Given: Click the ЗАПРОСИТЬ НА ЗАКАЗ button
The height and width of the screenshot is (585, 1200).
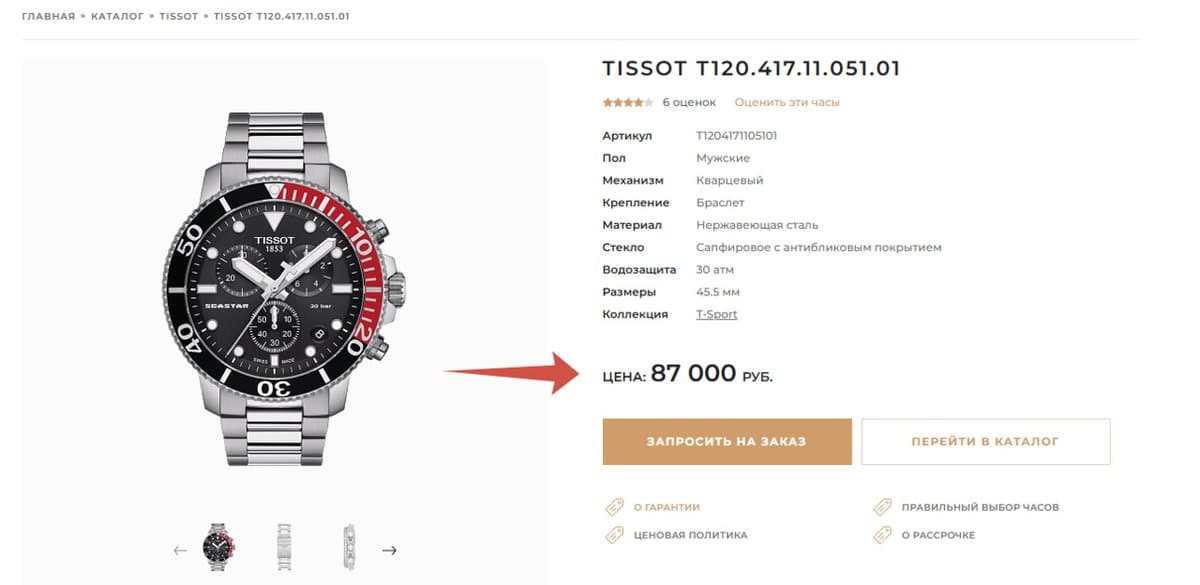Looking at the screenshot, I should pyautogui.click(x=726, y=441).
